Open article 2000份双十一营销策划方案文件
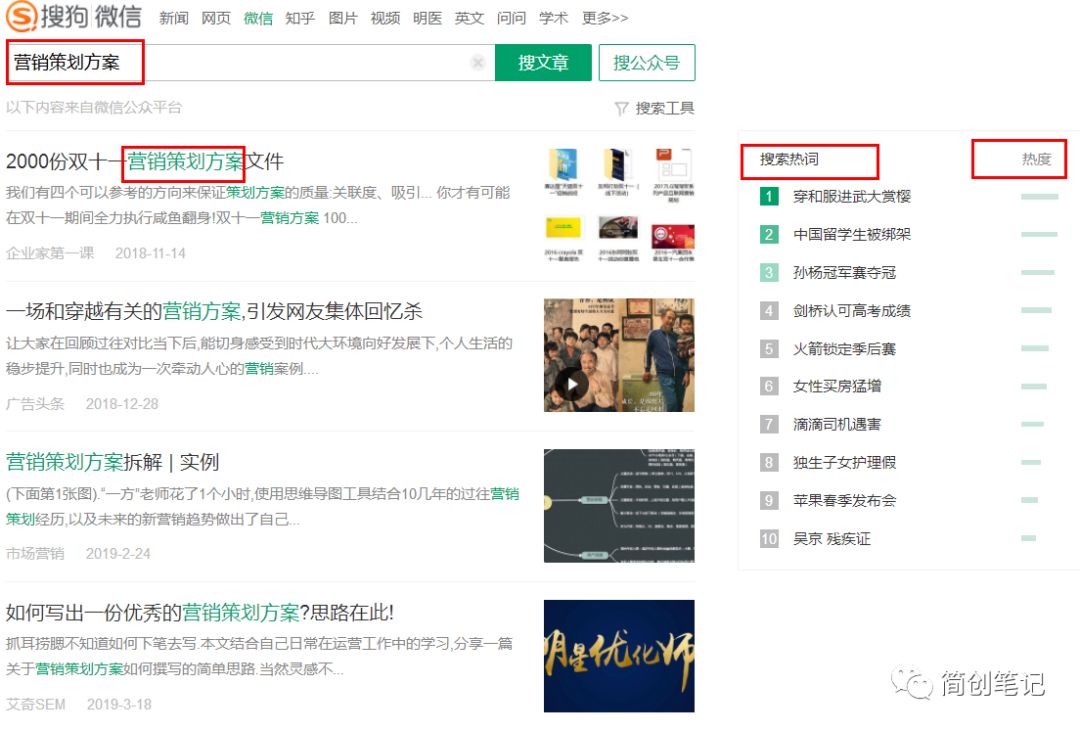Screen dimensions: 1080x731 (x=145, y=161)
